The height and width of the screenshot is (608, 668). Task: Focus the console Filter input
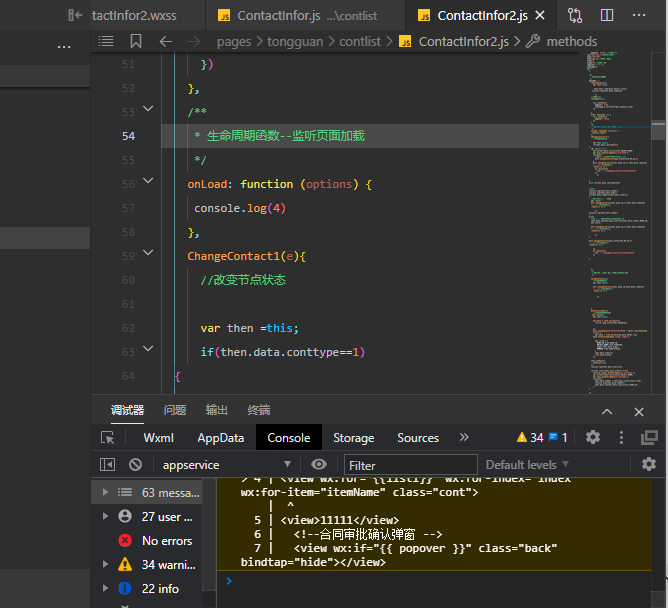411,465
